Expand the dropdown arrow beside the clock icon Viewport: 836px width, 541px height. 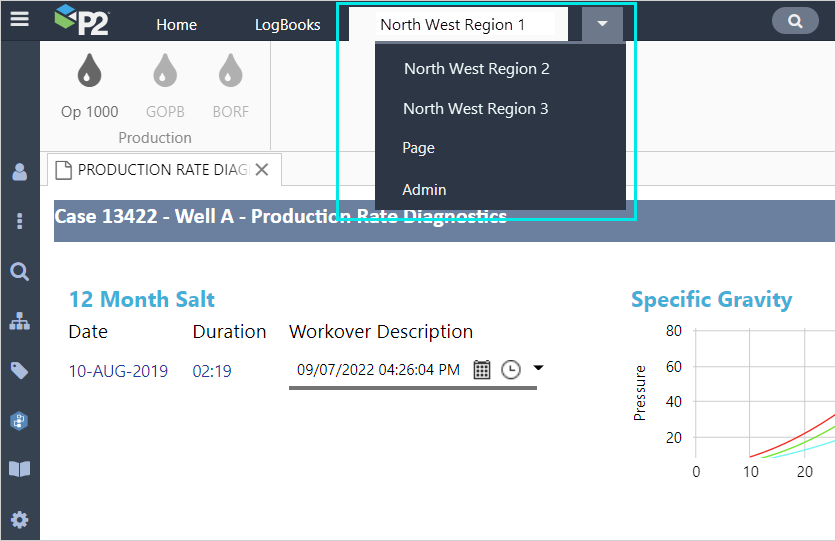(538, 368)
